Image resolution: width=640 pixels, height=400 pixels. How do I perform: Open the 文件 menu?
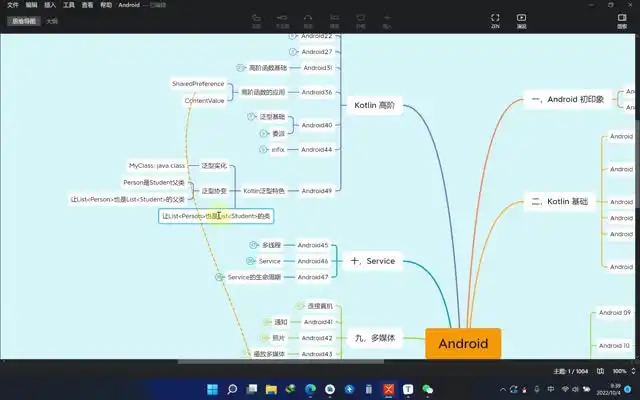[x=12, y=5]
